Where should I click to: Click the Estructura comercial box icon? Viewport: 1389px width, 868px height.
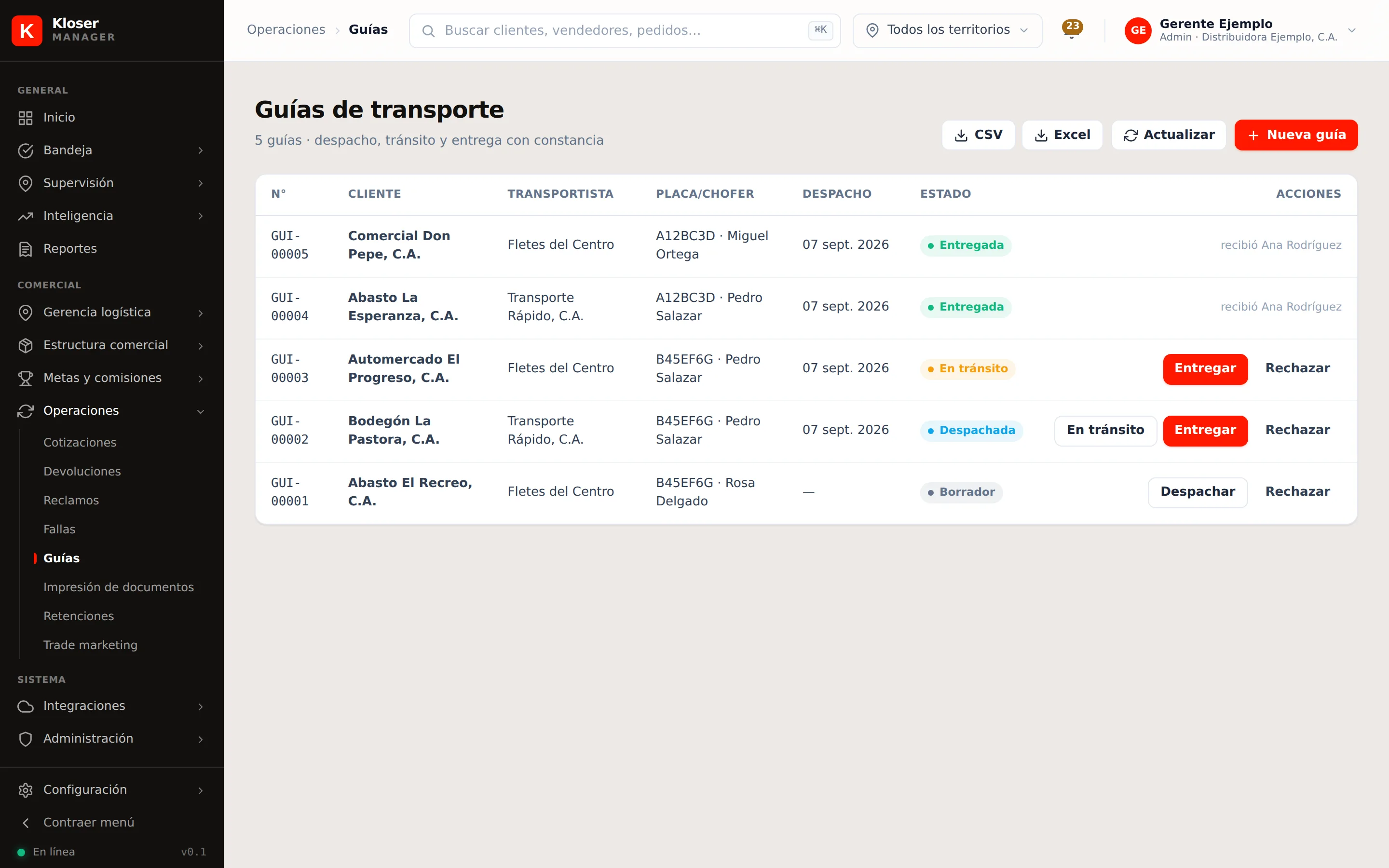point(25,345)
